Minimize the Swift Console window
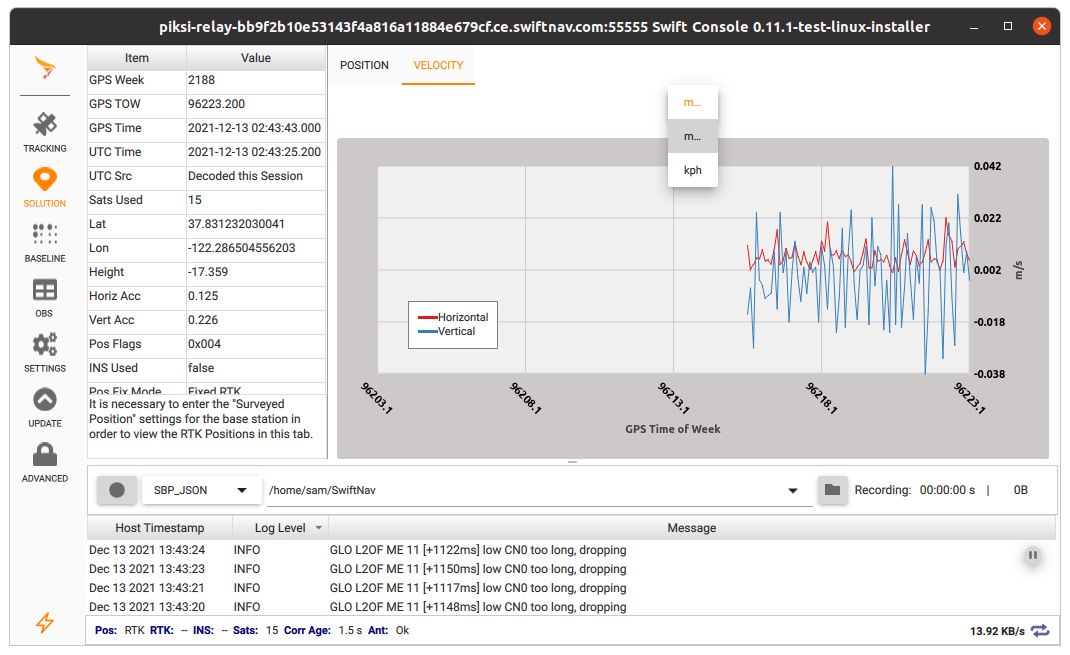 [974, 27]
